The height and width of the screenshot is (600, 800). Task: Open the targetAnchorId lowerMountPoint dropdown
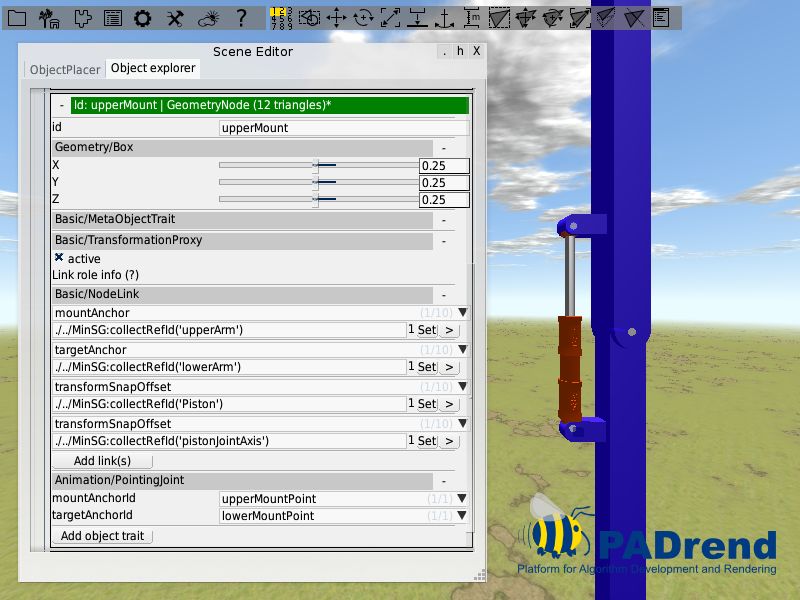click(461, 515)
